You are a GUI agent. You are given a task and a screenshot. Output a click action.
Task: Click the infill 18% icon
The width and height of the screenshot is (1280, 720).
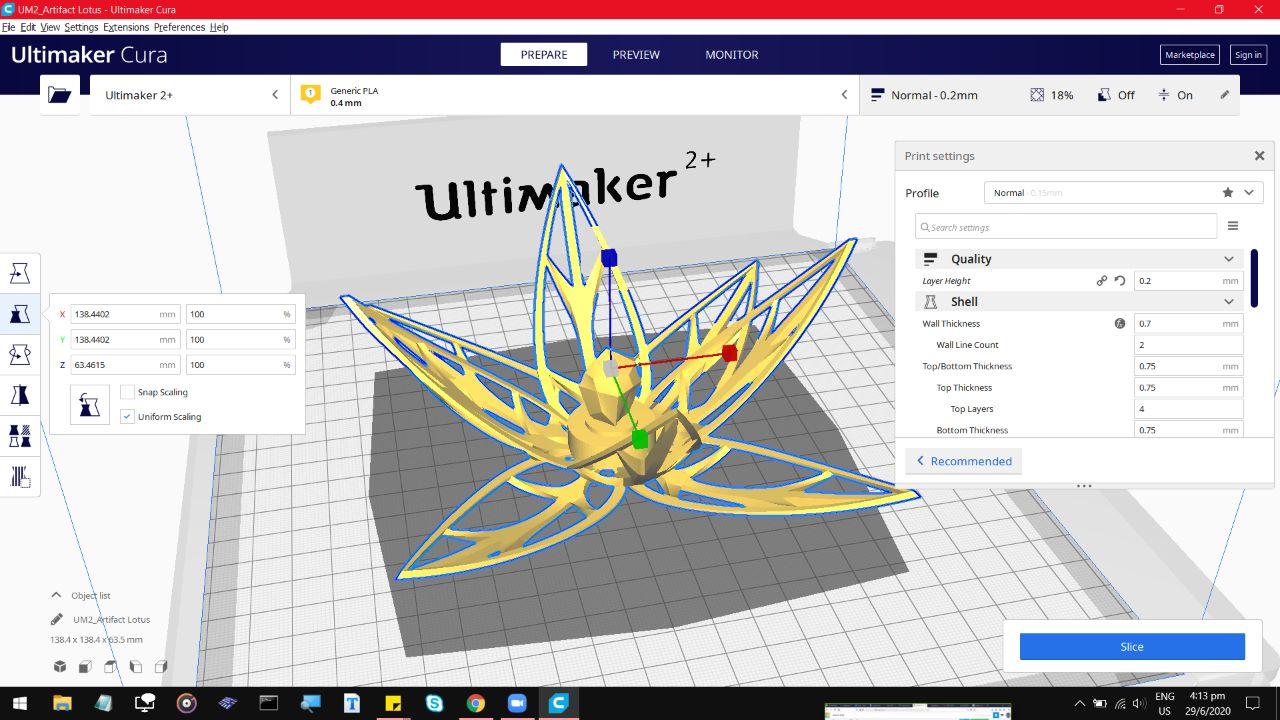tap(1037, 95)
